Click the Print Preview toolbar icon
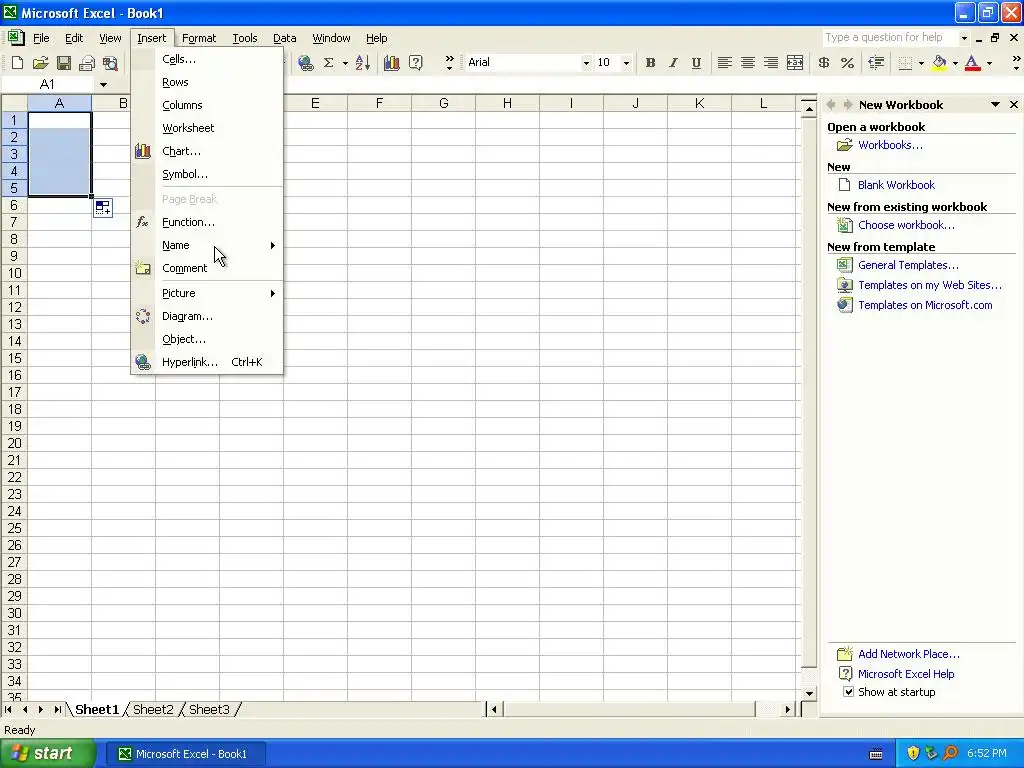This screenshot has height=768, width=1024. pos(110,63)
